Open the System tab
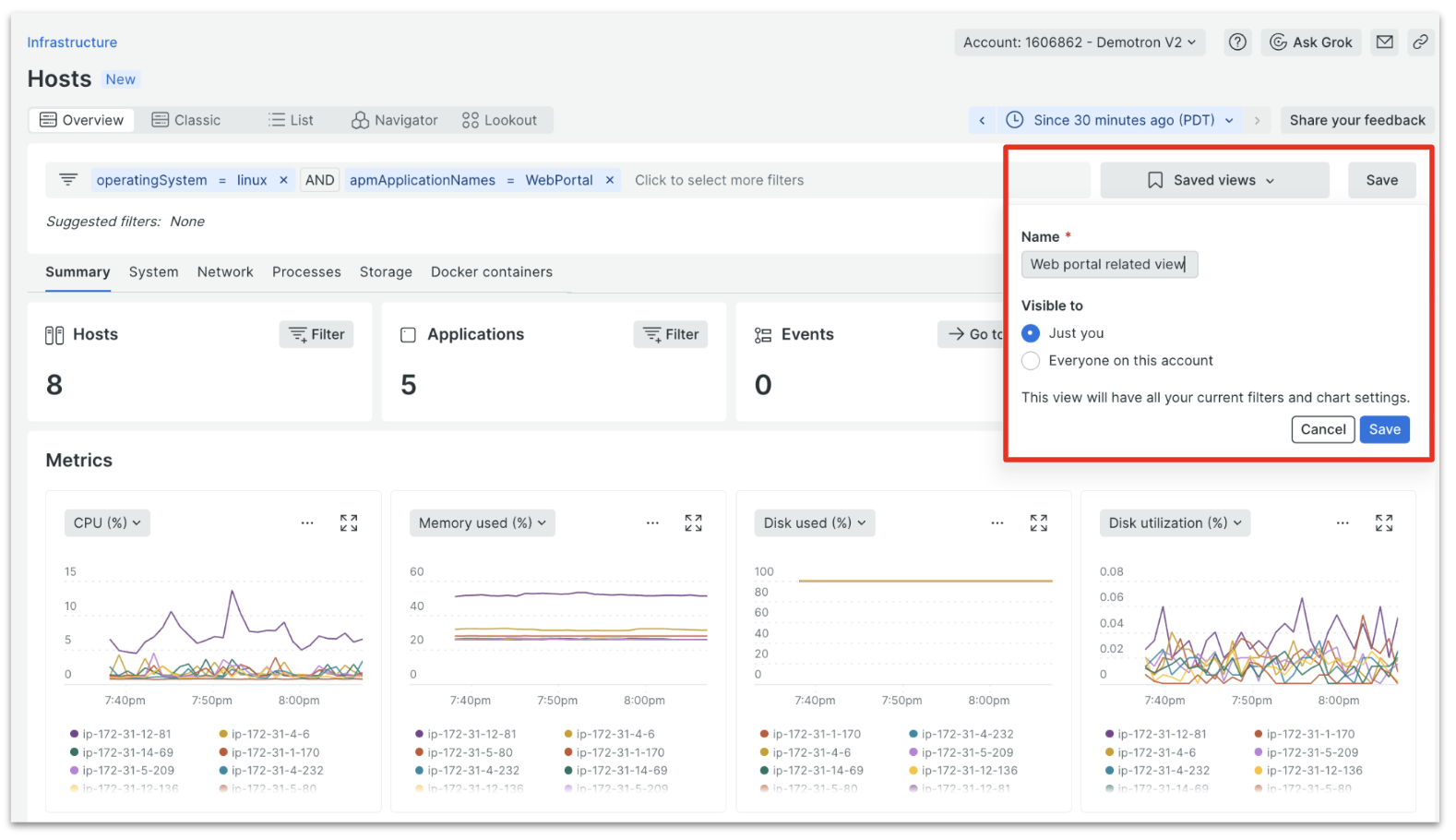 [154, 272]
